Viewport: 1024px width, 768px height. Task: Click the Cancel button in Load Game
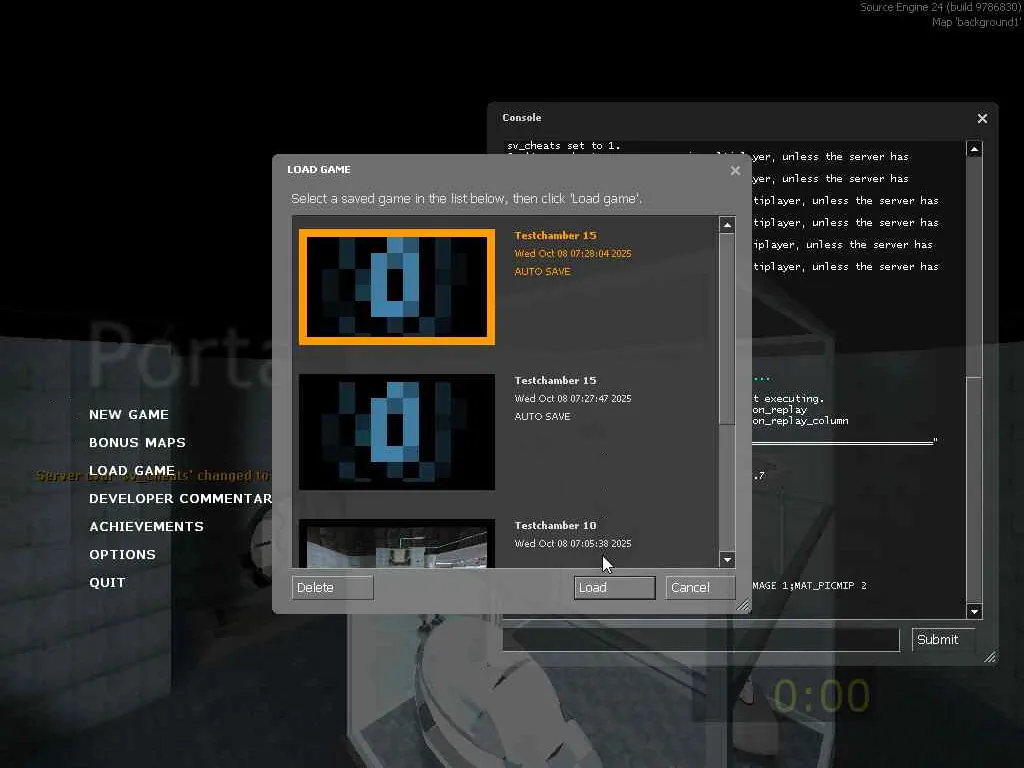(x=700, y=587)
